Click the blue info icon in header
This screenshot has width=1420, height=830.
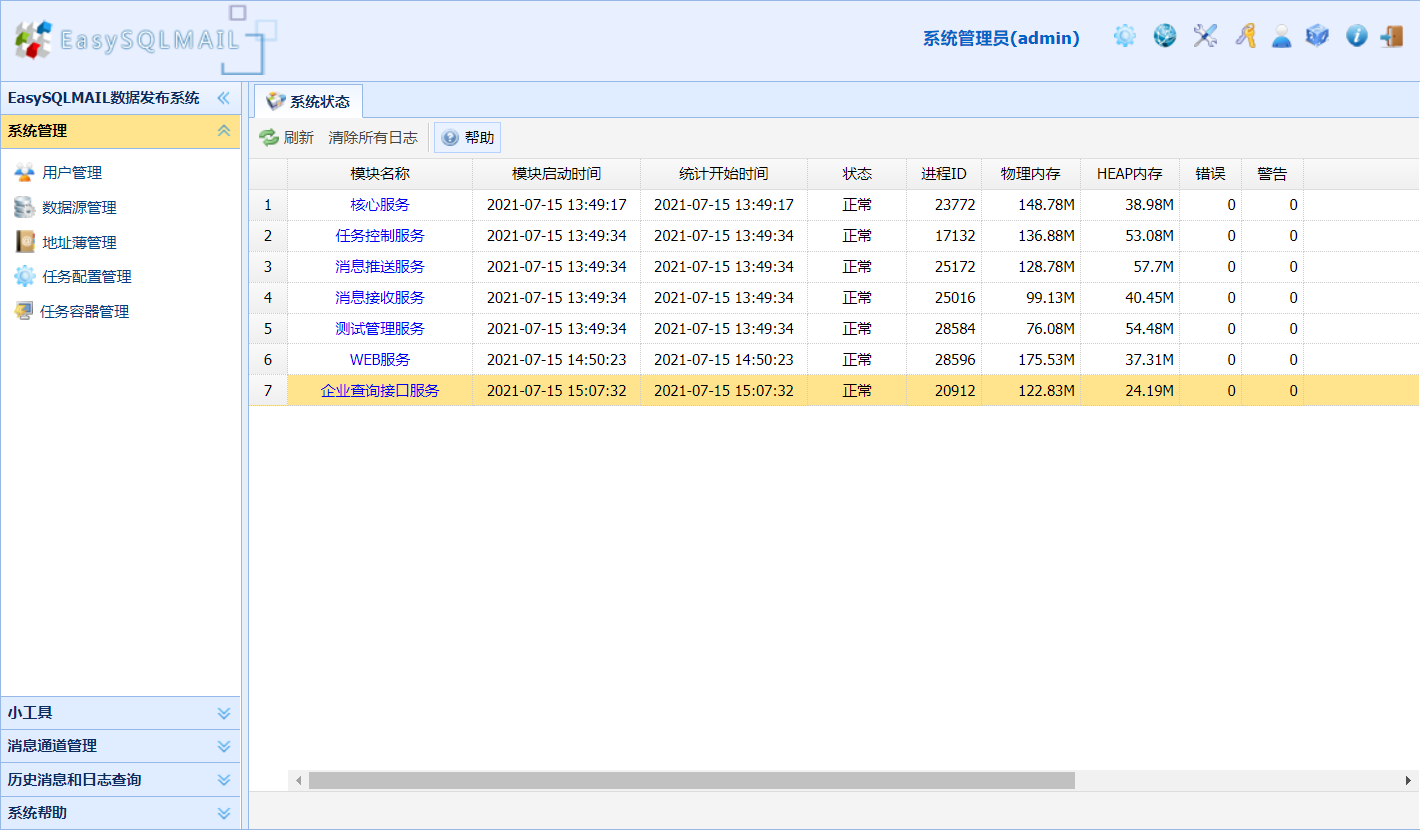tap(1356, 37)
